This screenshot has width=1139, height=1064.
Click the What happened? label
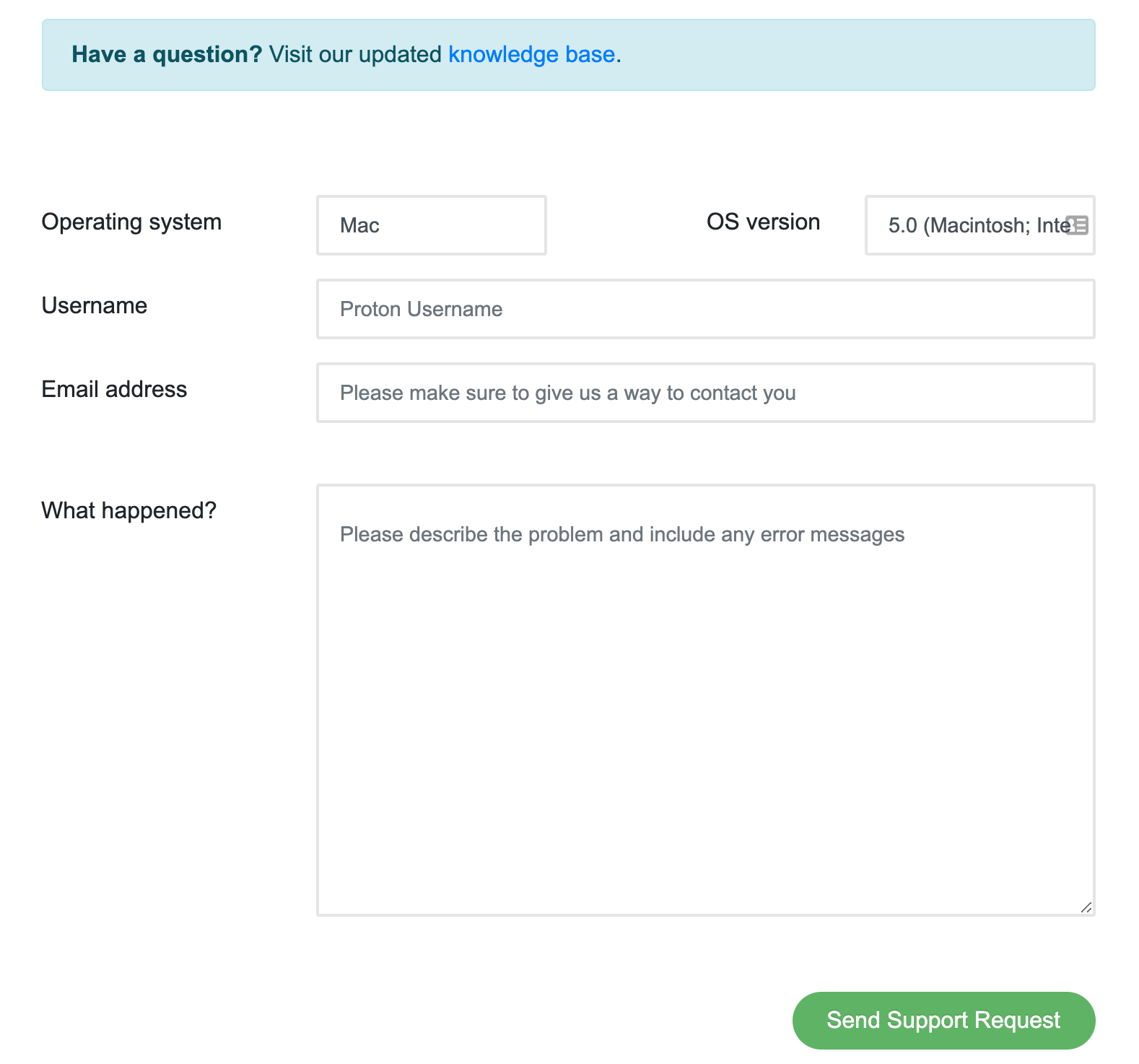128,510
